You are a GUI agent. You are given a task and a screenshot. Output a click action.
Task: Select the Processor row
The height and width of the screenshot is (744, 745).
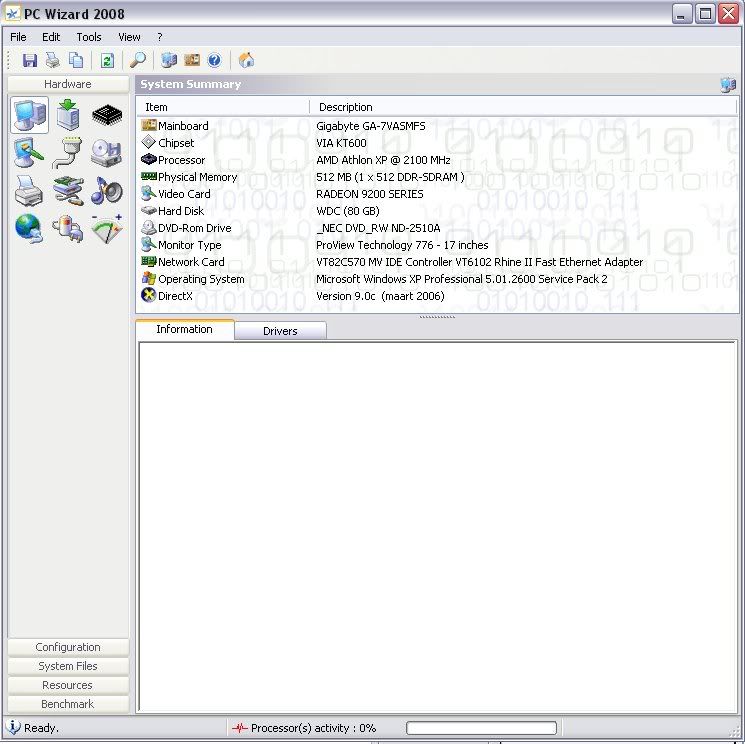click(x=437, y=160)
